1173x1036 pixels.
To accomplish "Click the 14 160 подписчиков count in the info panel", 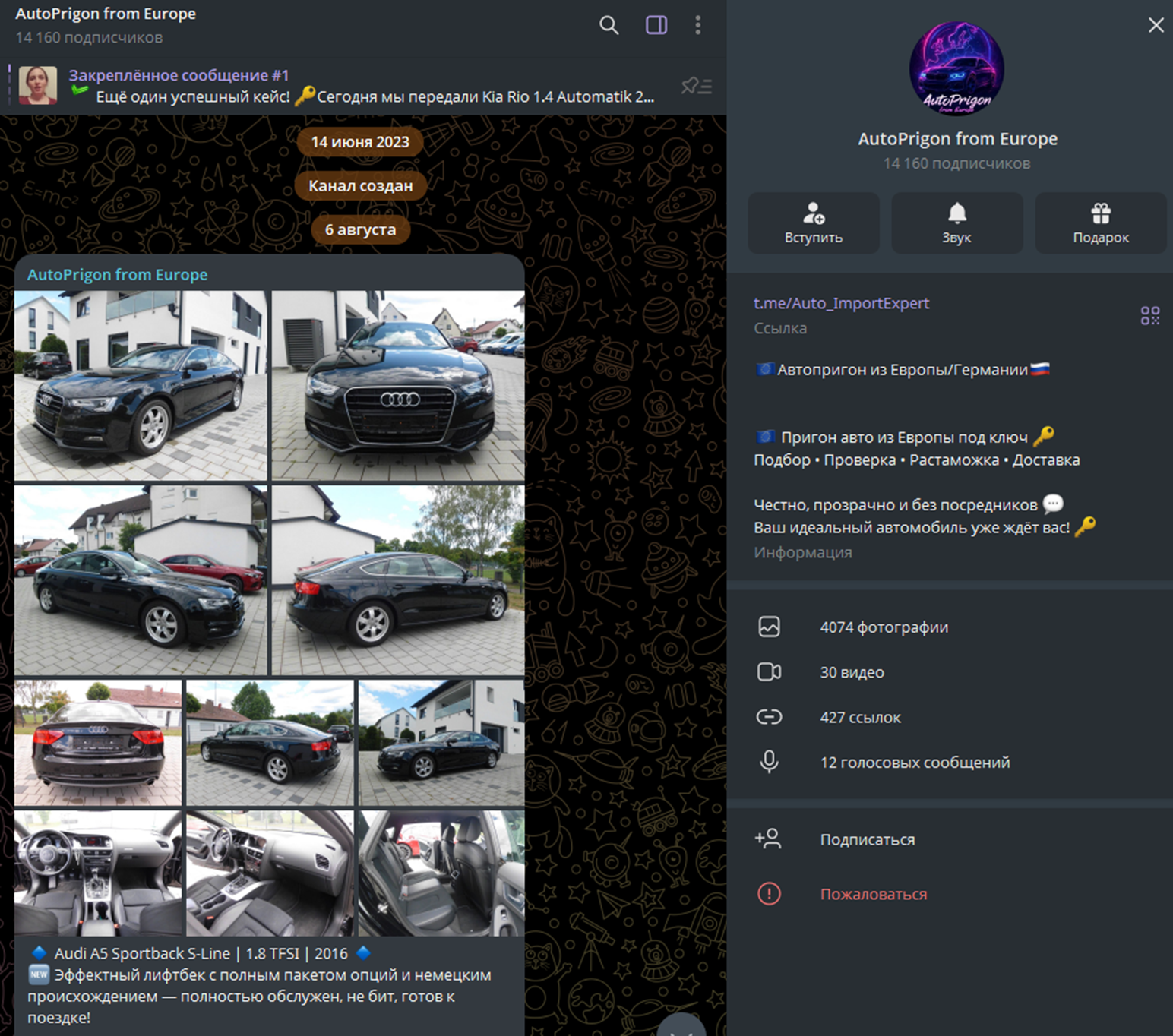I will 956,163.
